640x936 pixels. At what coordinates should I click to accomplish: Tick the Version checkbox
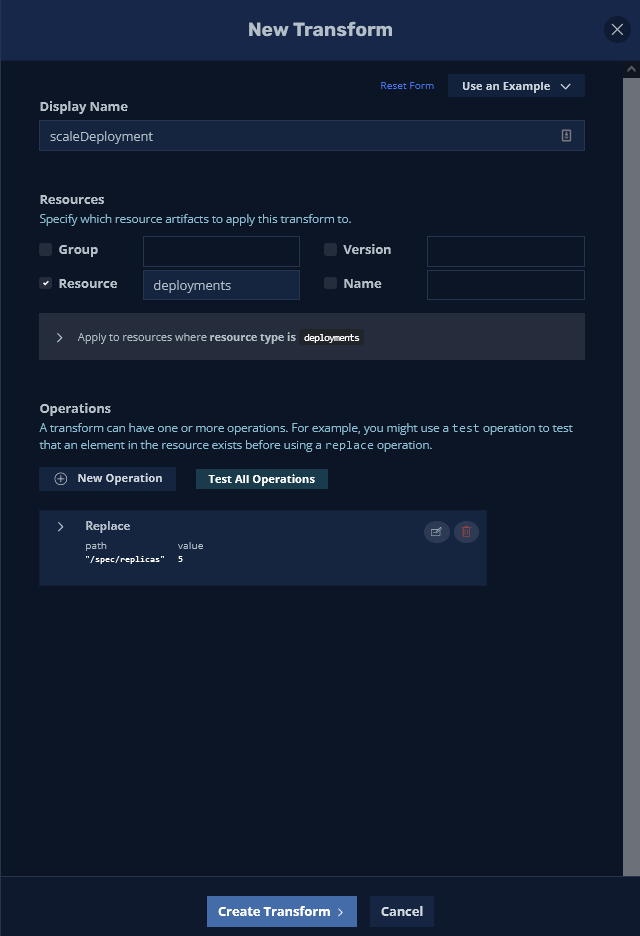[x=330, y=250]
